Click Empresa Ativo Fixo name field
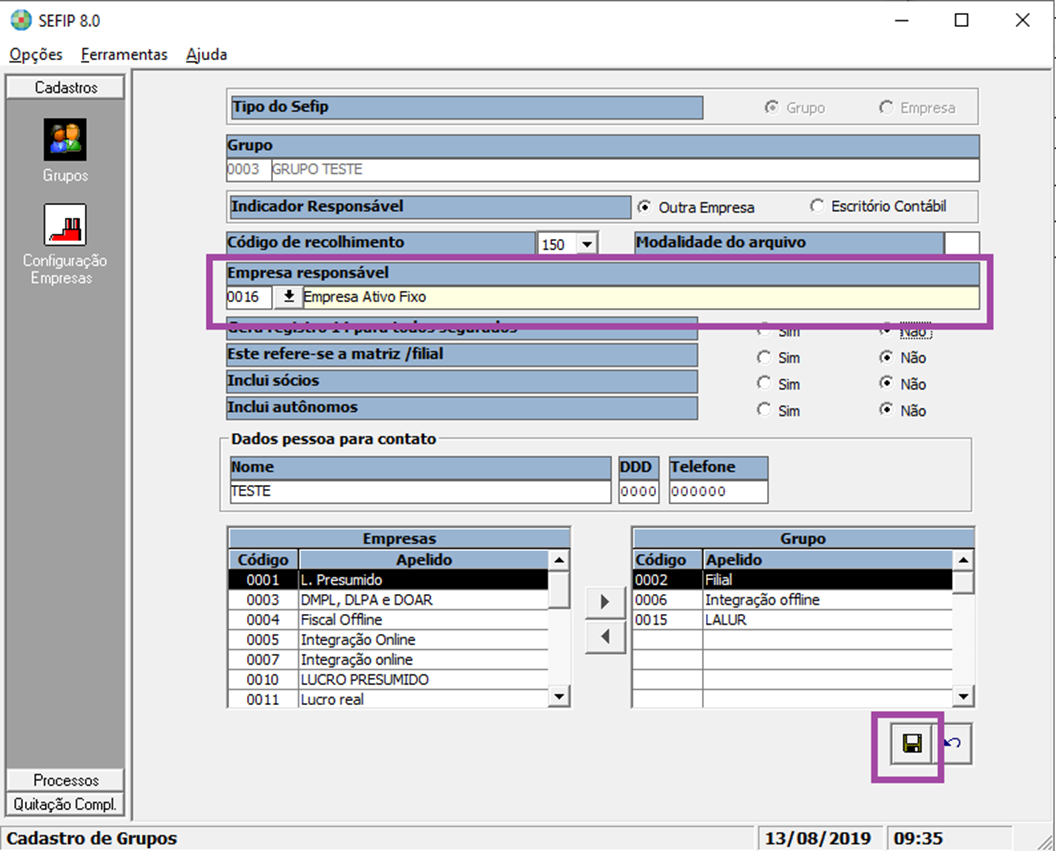 (640, 297)
